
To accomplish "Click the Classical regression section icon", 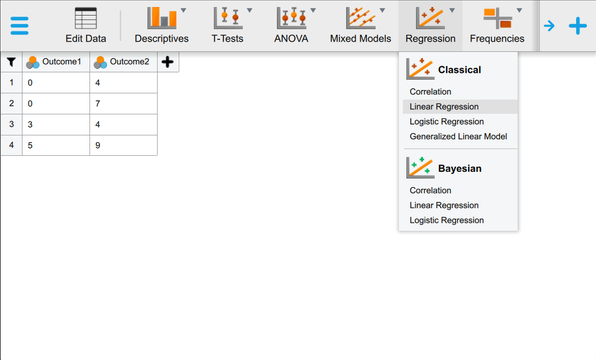I will [x=420, y=69].
